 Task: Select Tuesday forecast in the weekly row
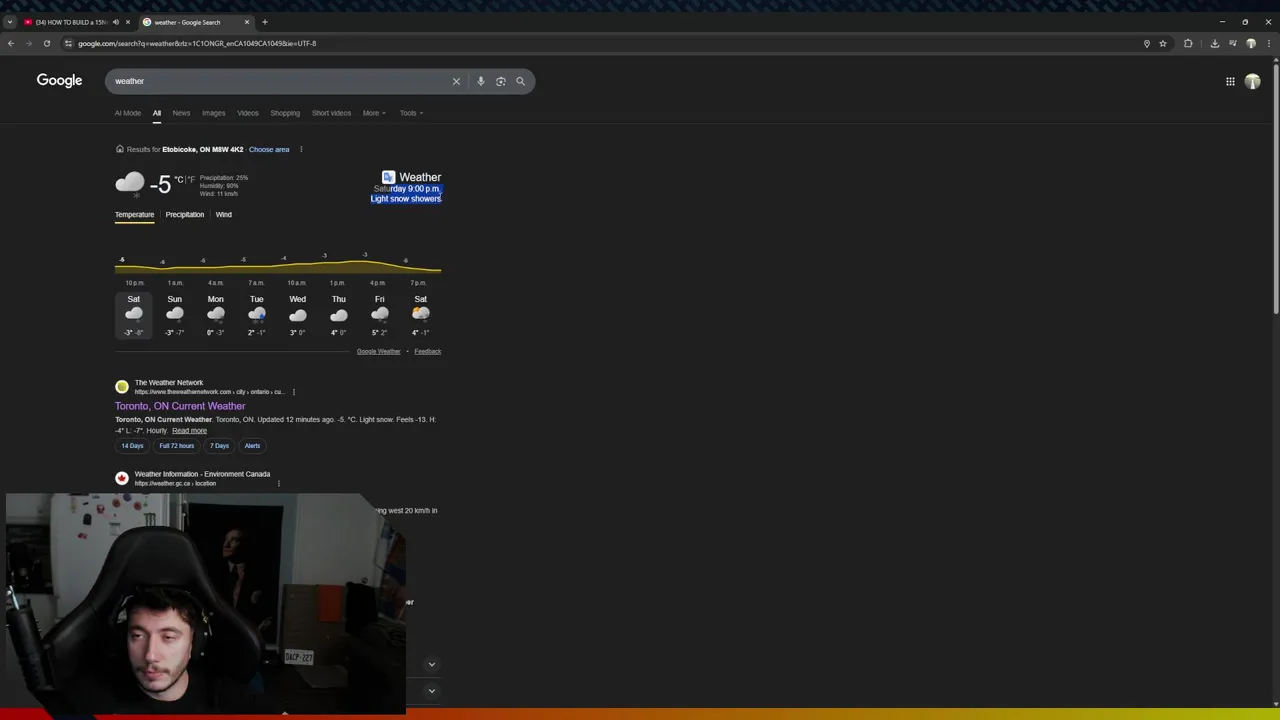(x=257, y=315)
